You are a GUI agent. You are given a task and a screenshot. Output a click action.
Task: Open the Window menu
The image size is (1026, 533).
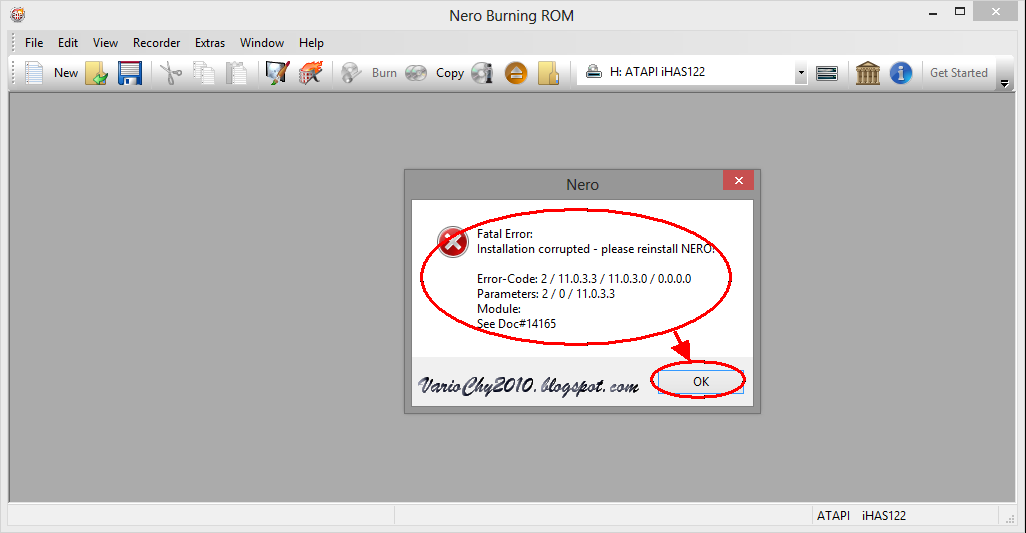point(262,43)
